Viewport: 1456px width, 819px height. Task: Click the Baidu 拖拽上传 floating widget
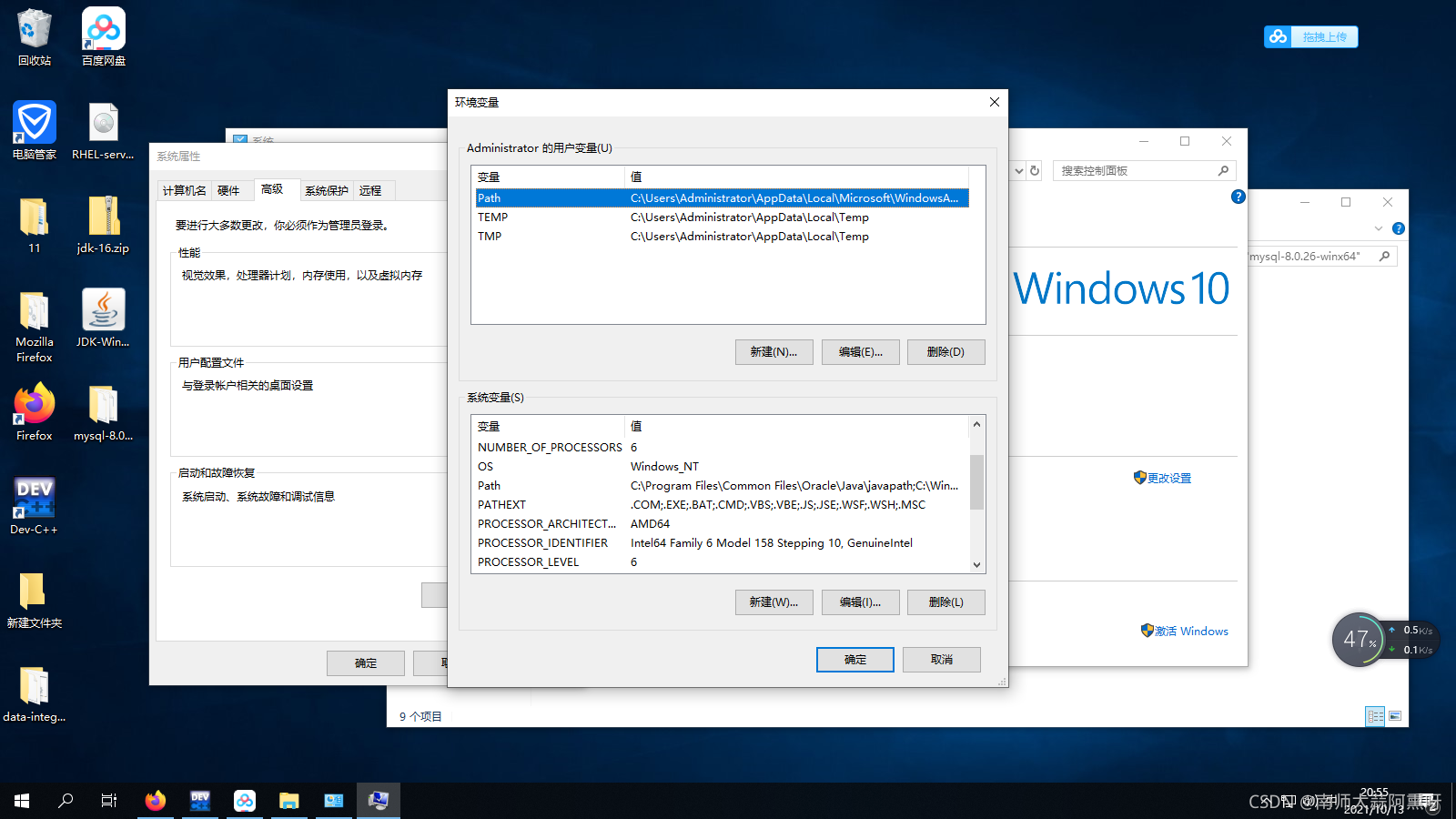(x=1310, y=36)
